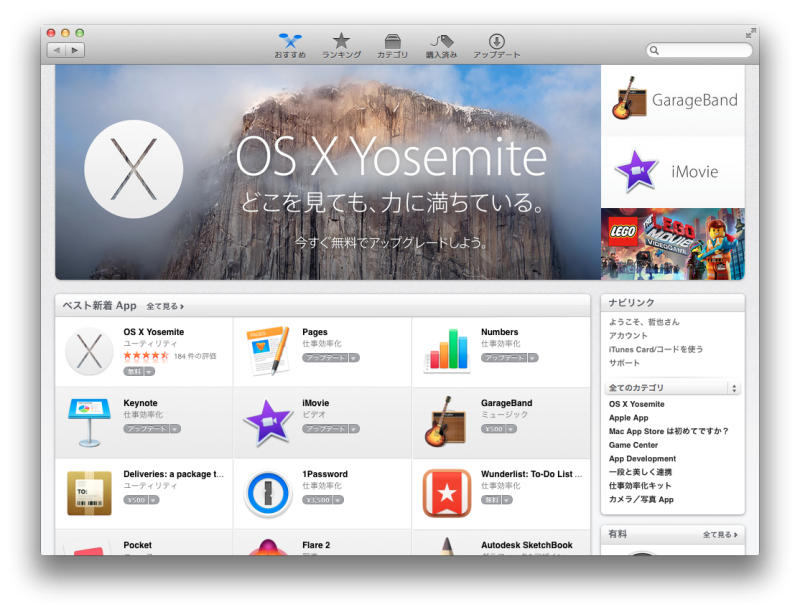Click 全て見る next to ベスト新着 App
The width and height of the screenshot is (800, 612).
click(x=165, y=306)
